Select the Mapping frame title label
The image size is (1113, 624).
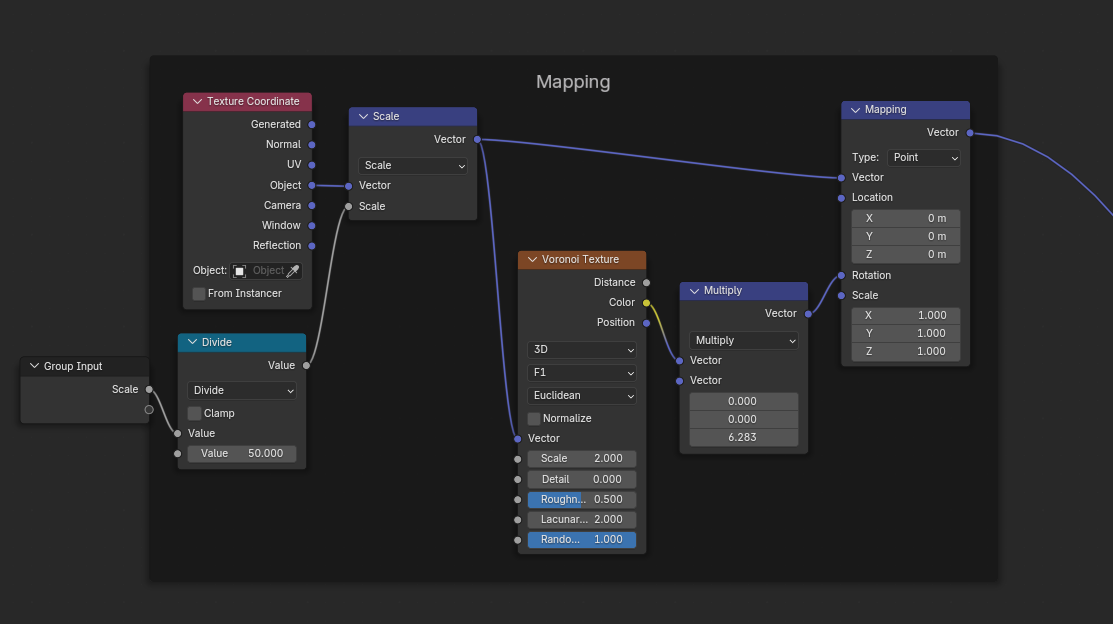[573, 82]
